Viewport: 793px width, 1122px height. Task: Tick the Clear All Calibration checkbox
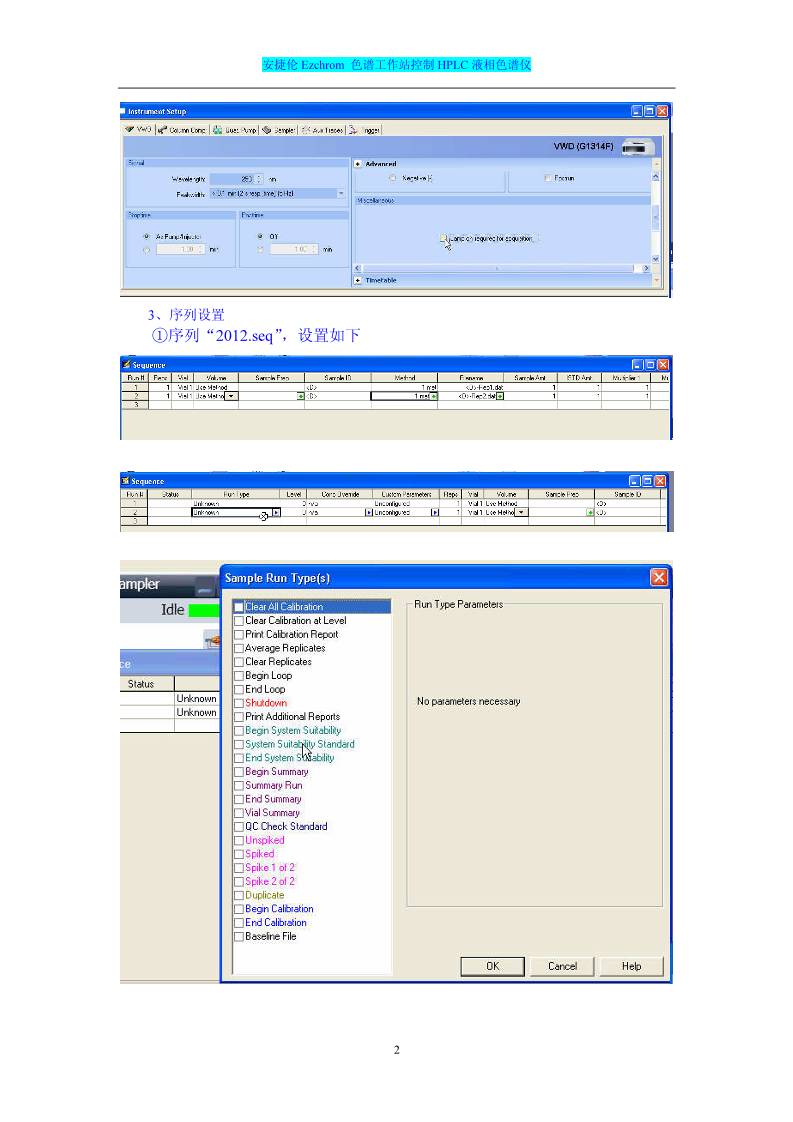pyautogui.click(x=239, y=607)
